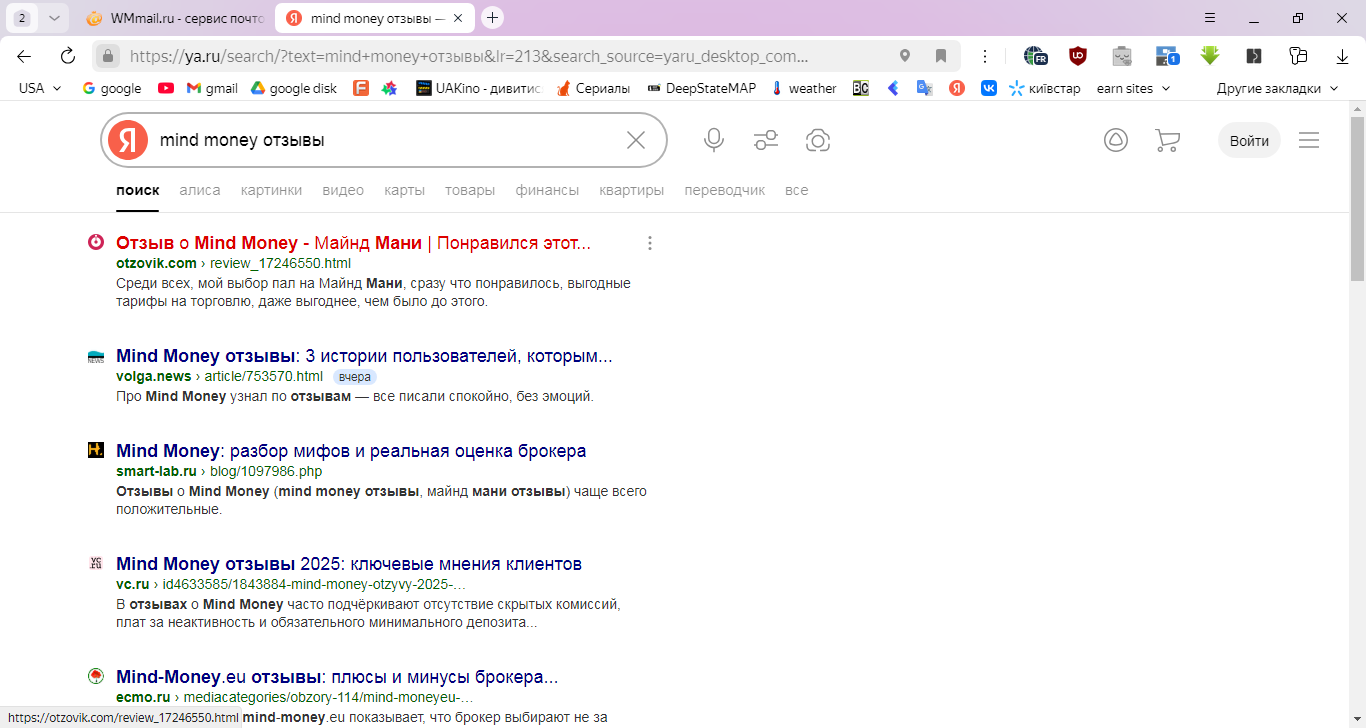The width and height of the screenshot is (1366, 728).
Task: Select the карты search tab
Action: click(x=404, y=190)
